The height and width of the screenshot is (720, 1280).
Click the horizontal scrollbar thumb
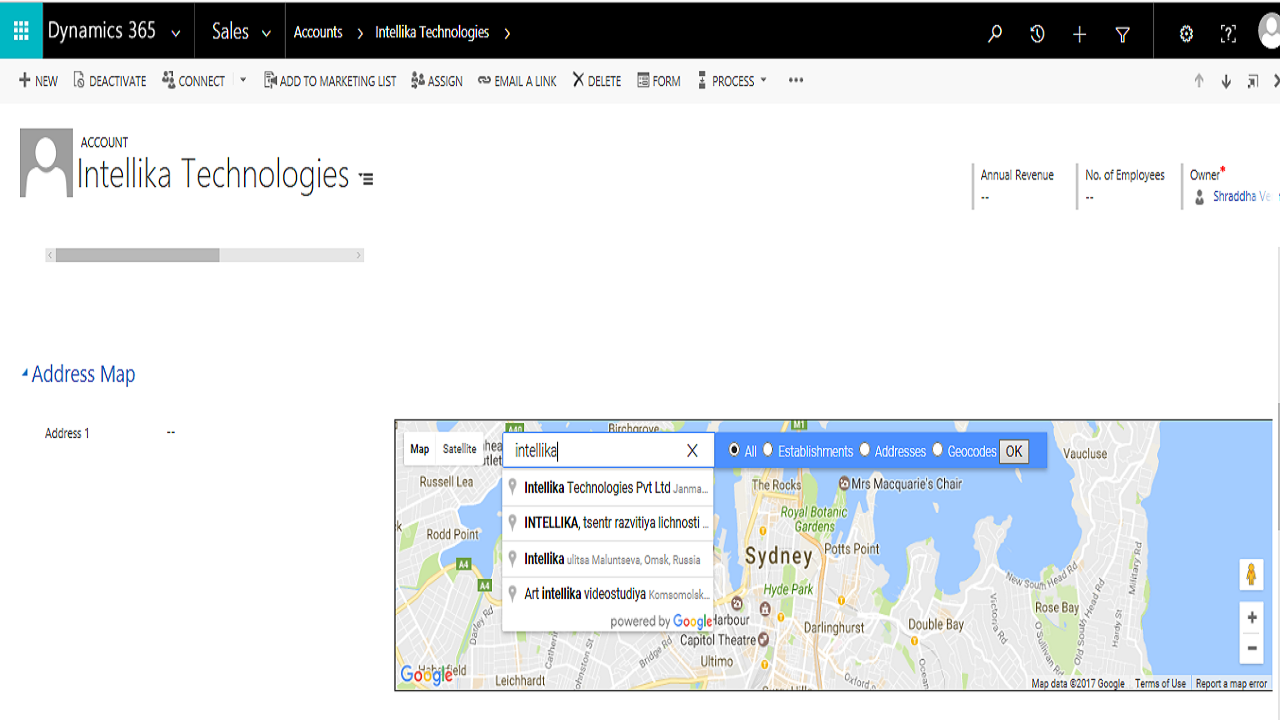pos(137,255)
